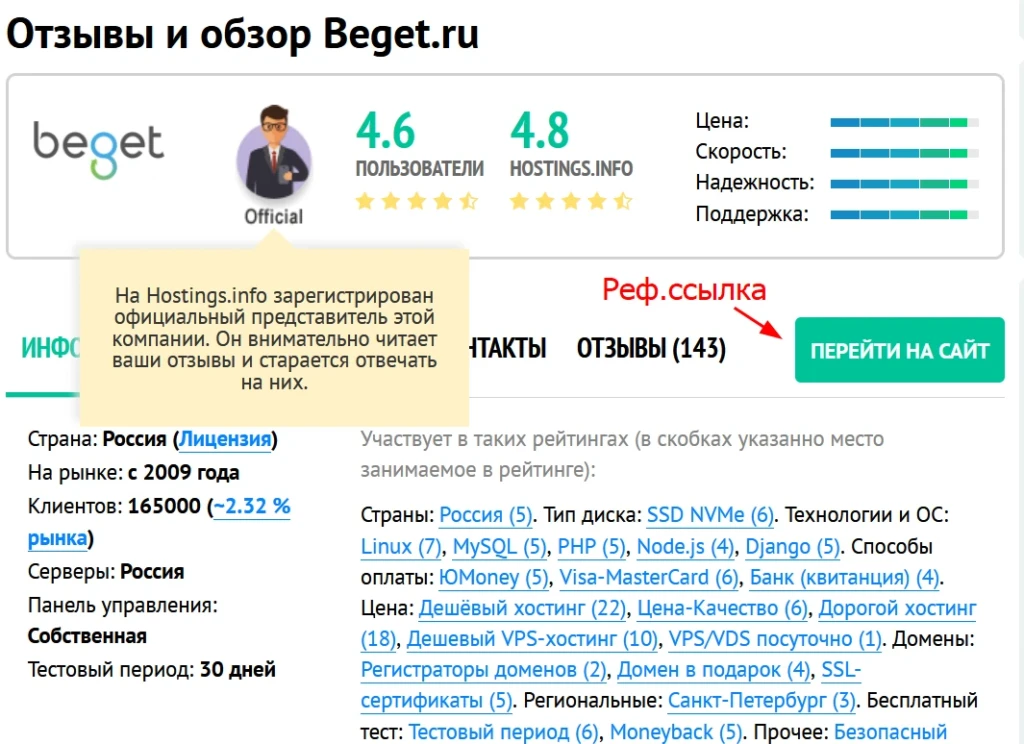Click the Скорость rating bar
1024x744 pixels.
point(904,154)
